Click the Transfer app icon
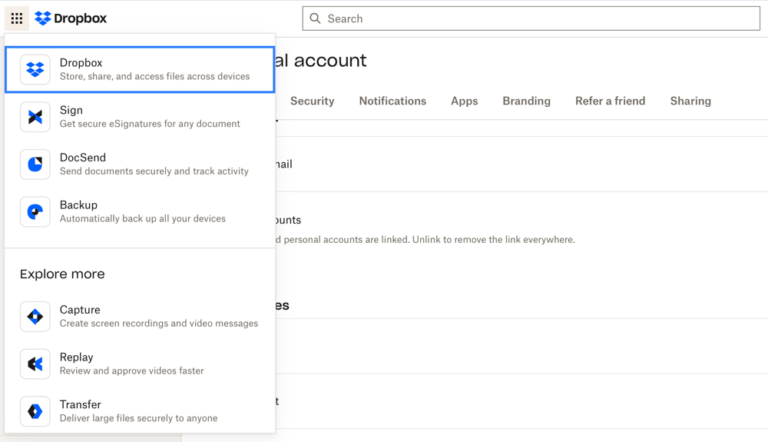Viewport: 768px width, 442px height. click(x=35, y=411)
